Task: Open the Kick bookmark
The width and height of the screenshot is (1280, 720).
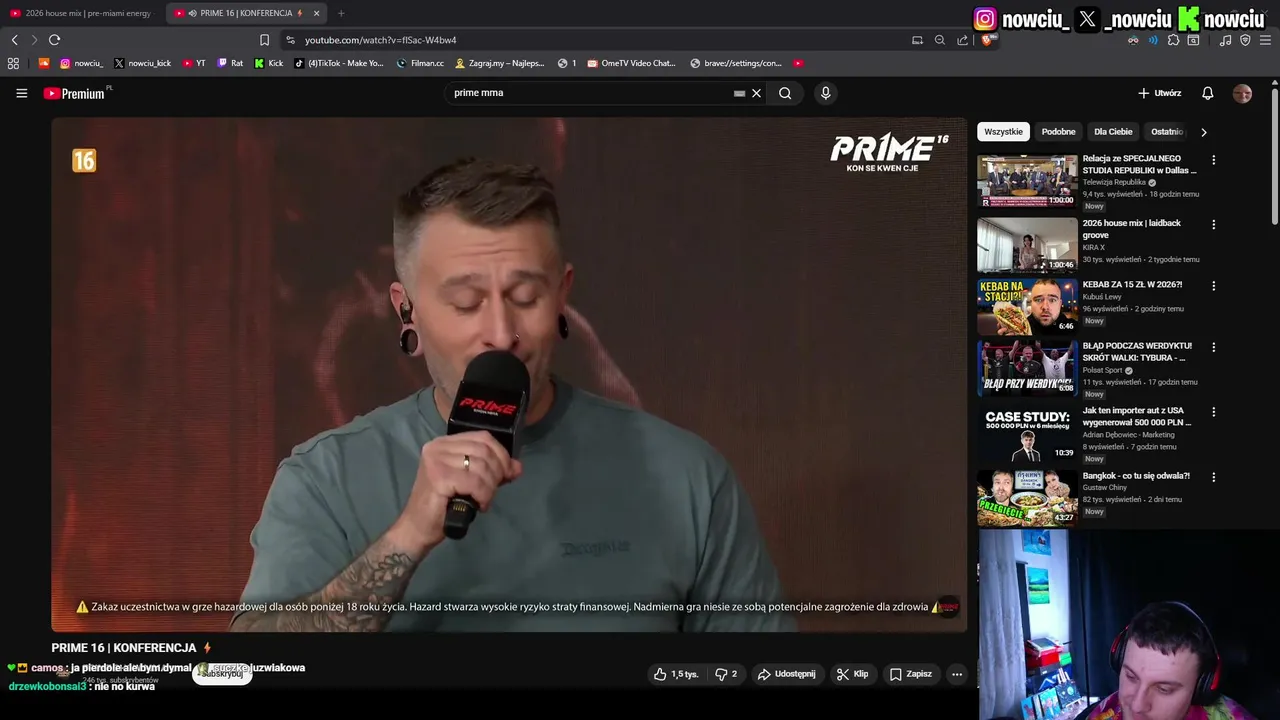Action: pos(269,63)
